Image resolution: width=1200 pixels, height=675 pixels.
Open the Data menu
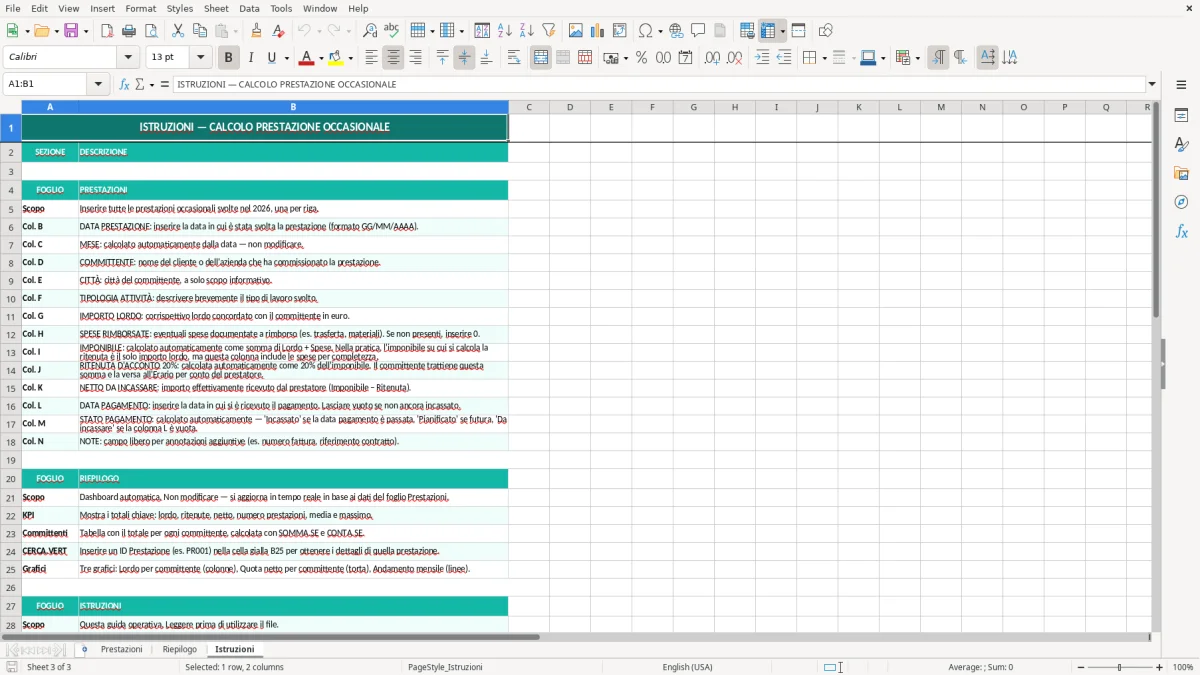[249, 8]
